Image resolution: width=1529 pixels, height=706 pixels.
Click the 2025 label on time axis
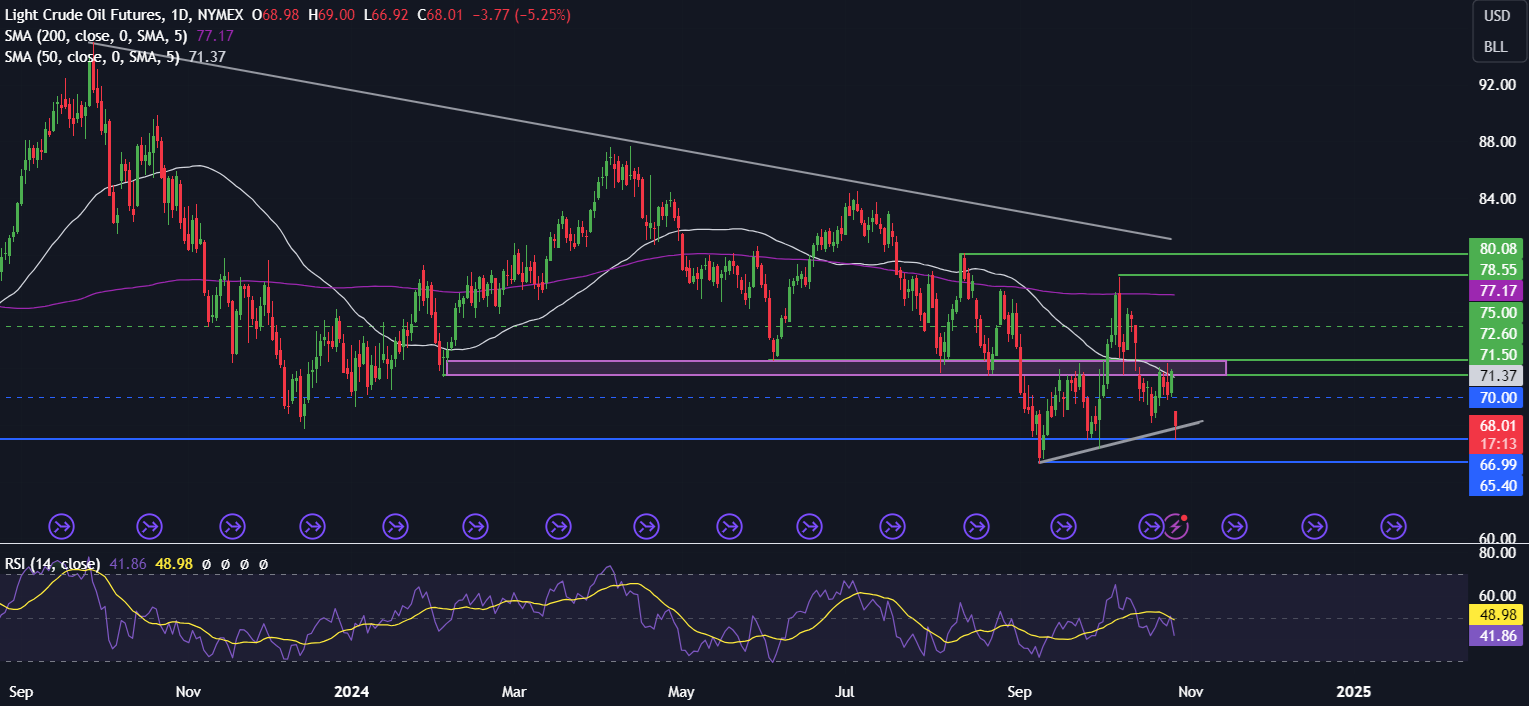[x=1356, y=692]
